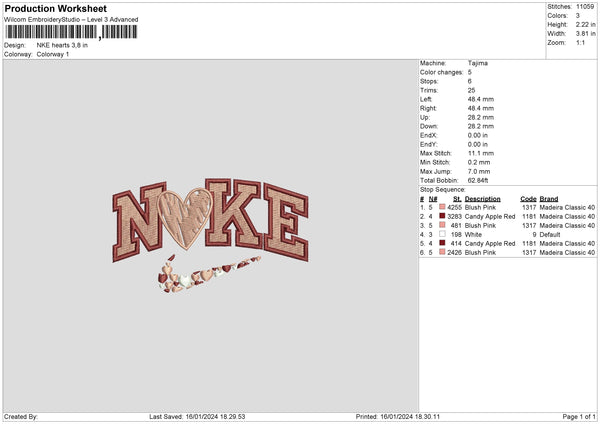
Task: Click the stitch count 3283 in row 2
Action: coord(455,217)
